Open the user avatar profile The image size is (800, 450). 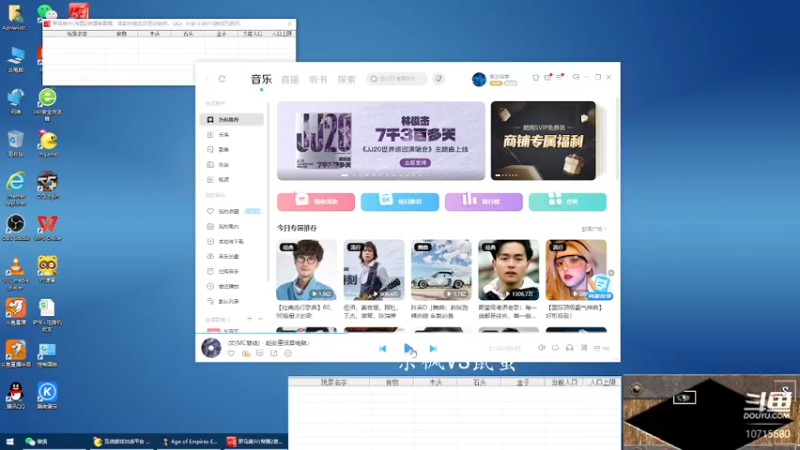click(x=479, y=79)
